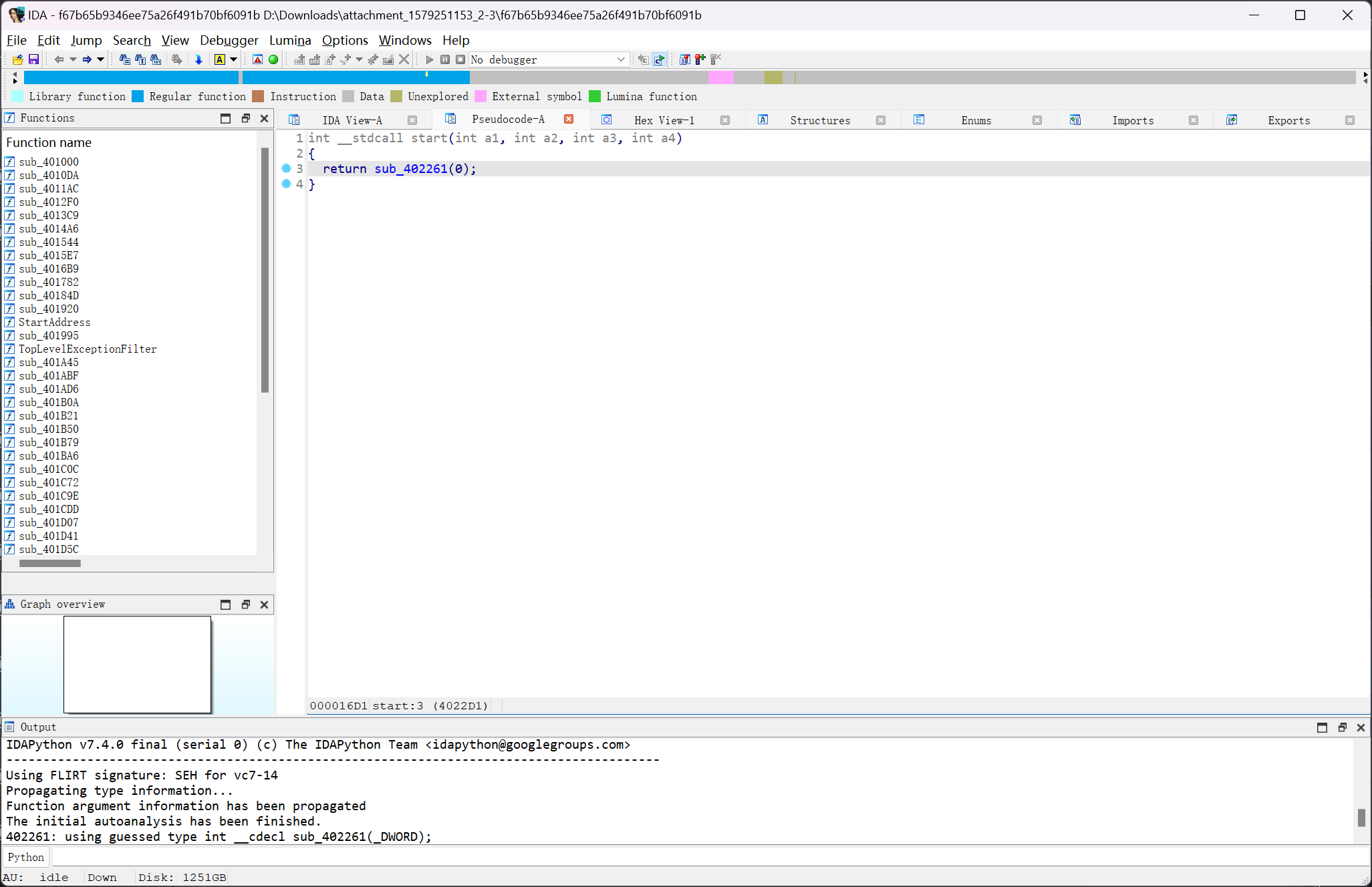The width and height of the screenshot is (1372, 887).
Task: Start process with the play button
Action: tap(430, 59)
